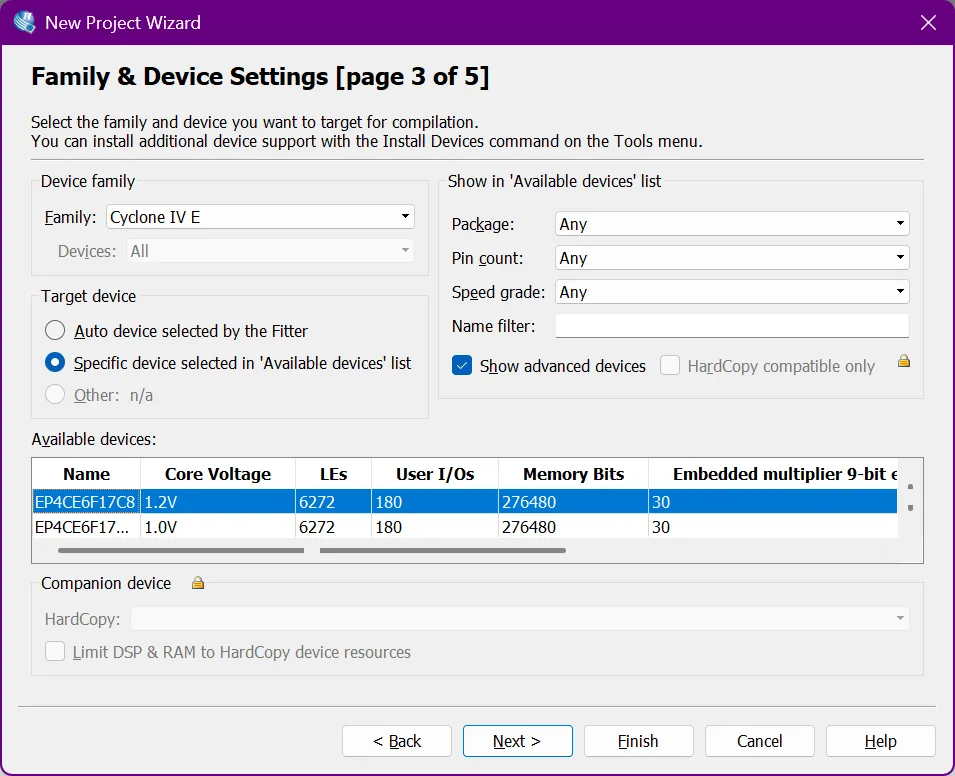
Task: Click the left horizontal scrollbar thumb in device list
Action: 181,550
